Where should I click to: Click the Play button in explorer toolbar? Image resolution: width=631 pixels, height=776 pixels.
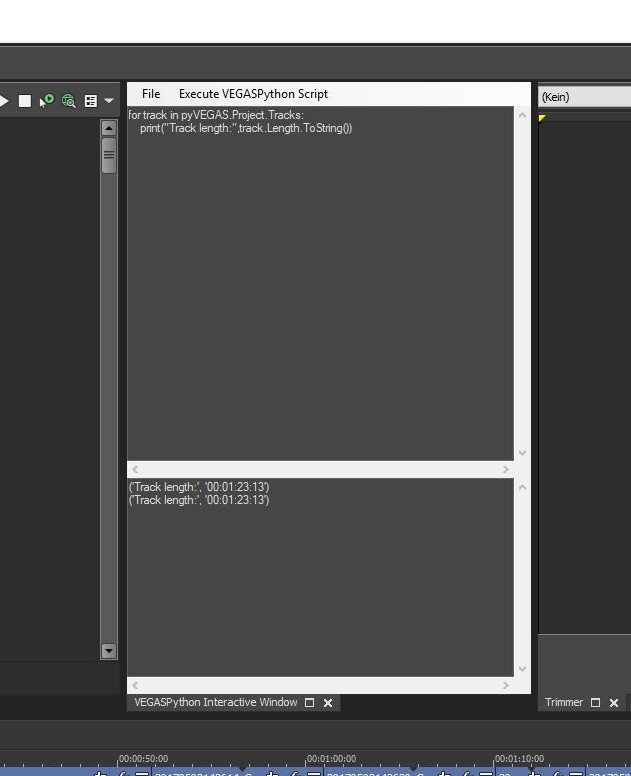coord(4,101)
